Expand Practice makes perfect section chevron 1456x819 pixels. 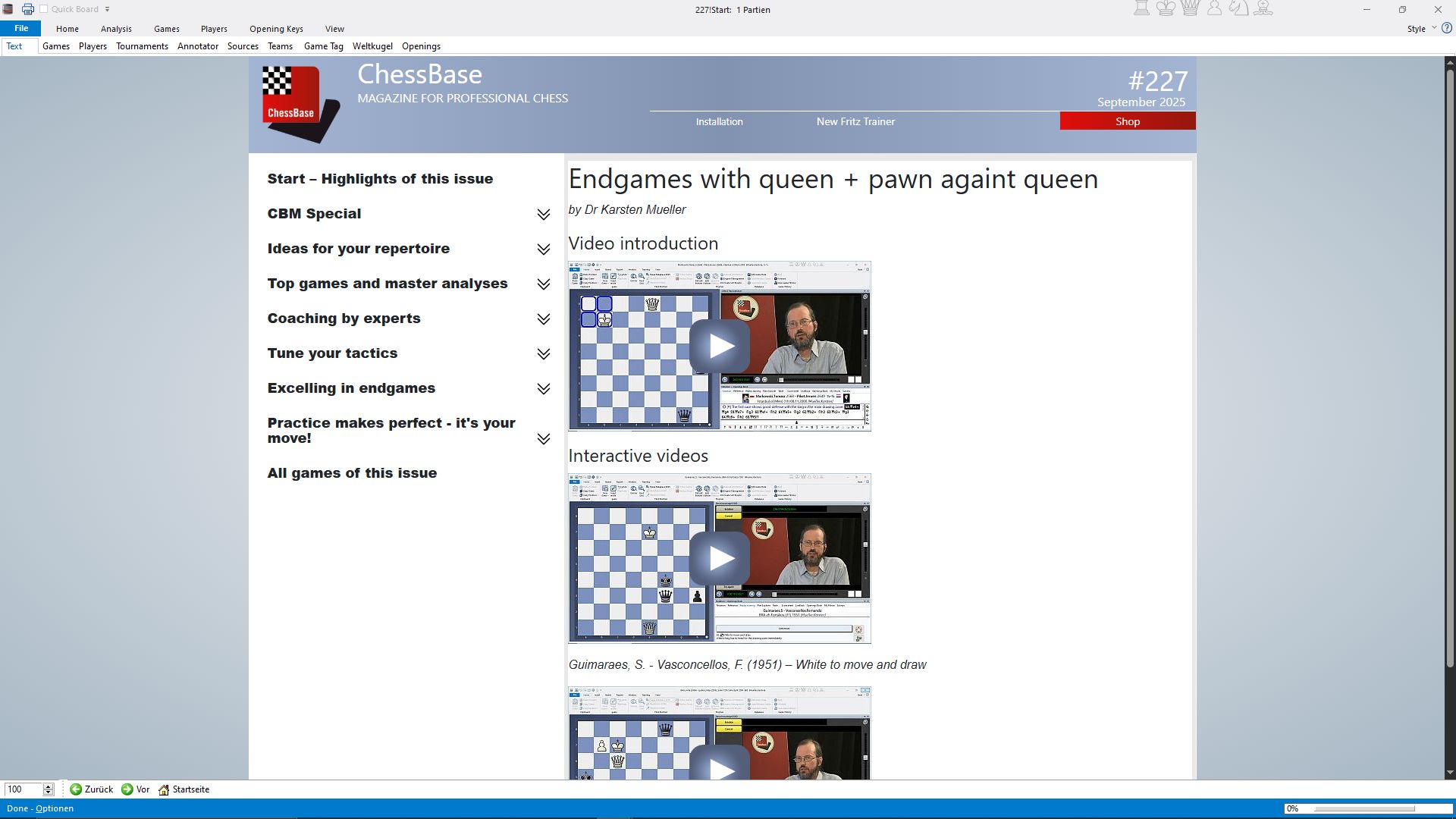[544, 439]
